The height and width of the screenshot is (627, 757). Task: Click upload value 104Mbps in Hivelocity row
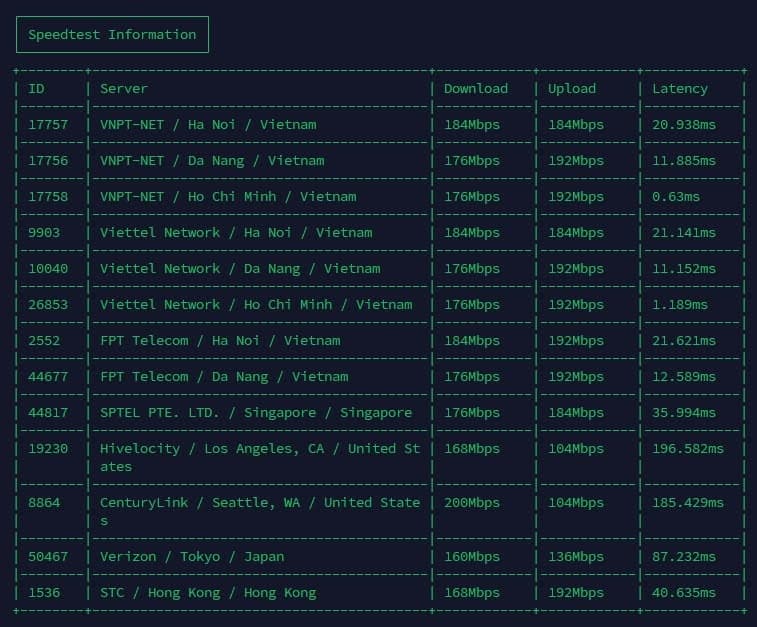click(575, 449)
